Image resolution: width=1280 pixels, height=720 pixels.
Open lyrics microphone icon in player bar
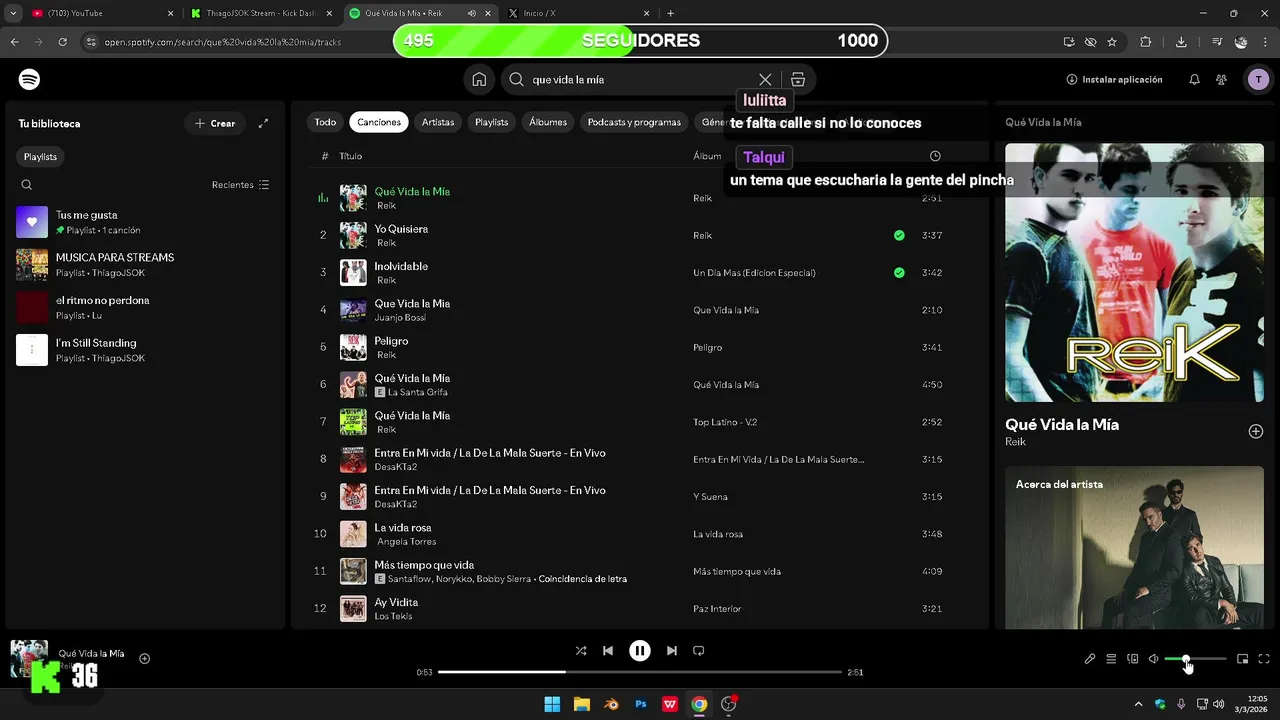(1090, 659)
